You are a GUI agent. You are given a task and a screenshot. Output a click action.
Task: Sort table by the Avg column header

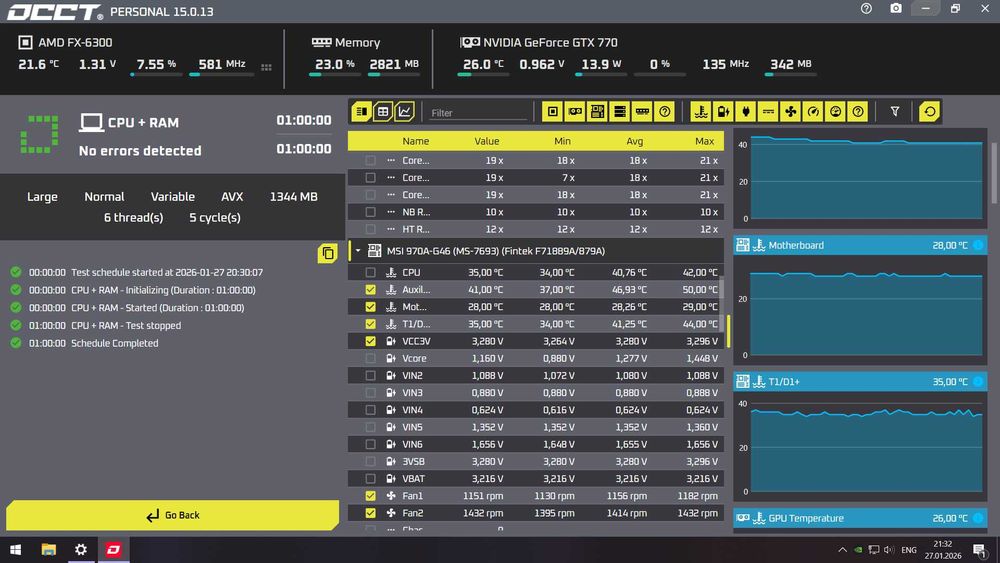634,141
